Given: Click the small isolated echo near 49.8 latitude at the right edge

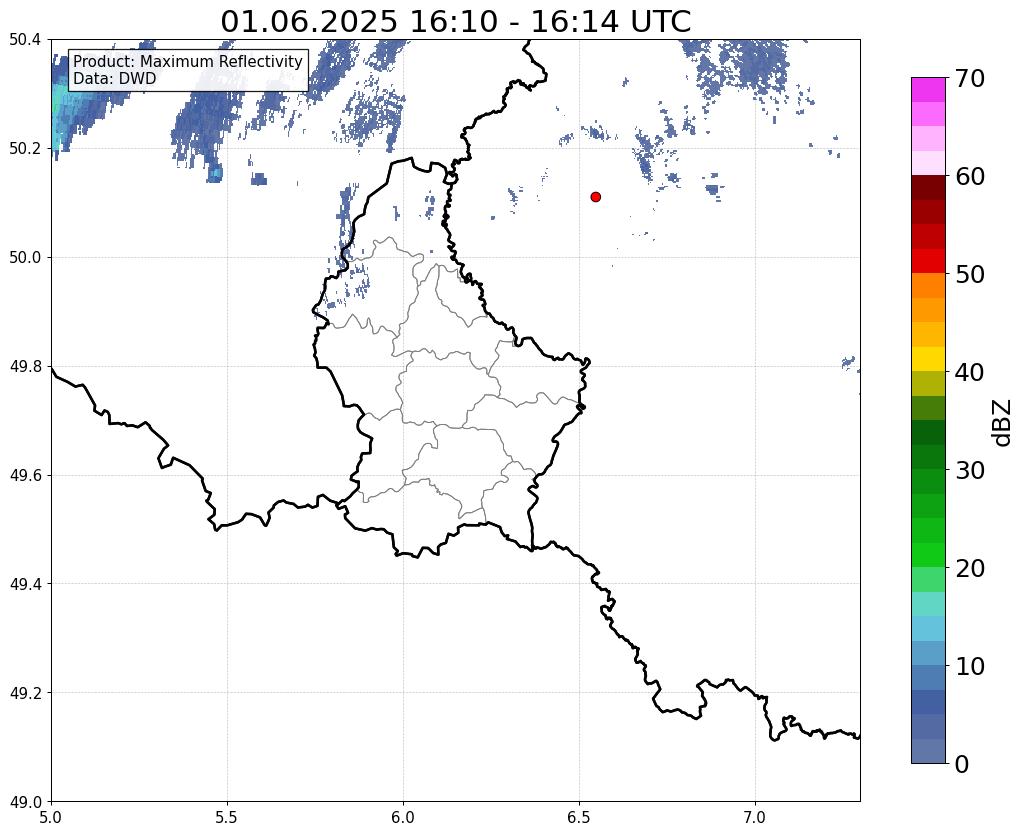Looking at the screenshot, I should tap(848, 363).
